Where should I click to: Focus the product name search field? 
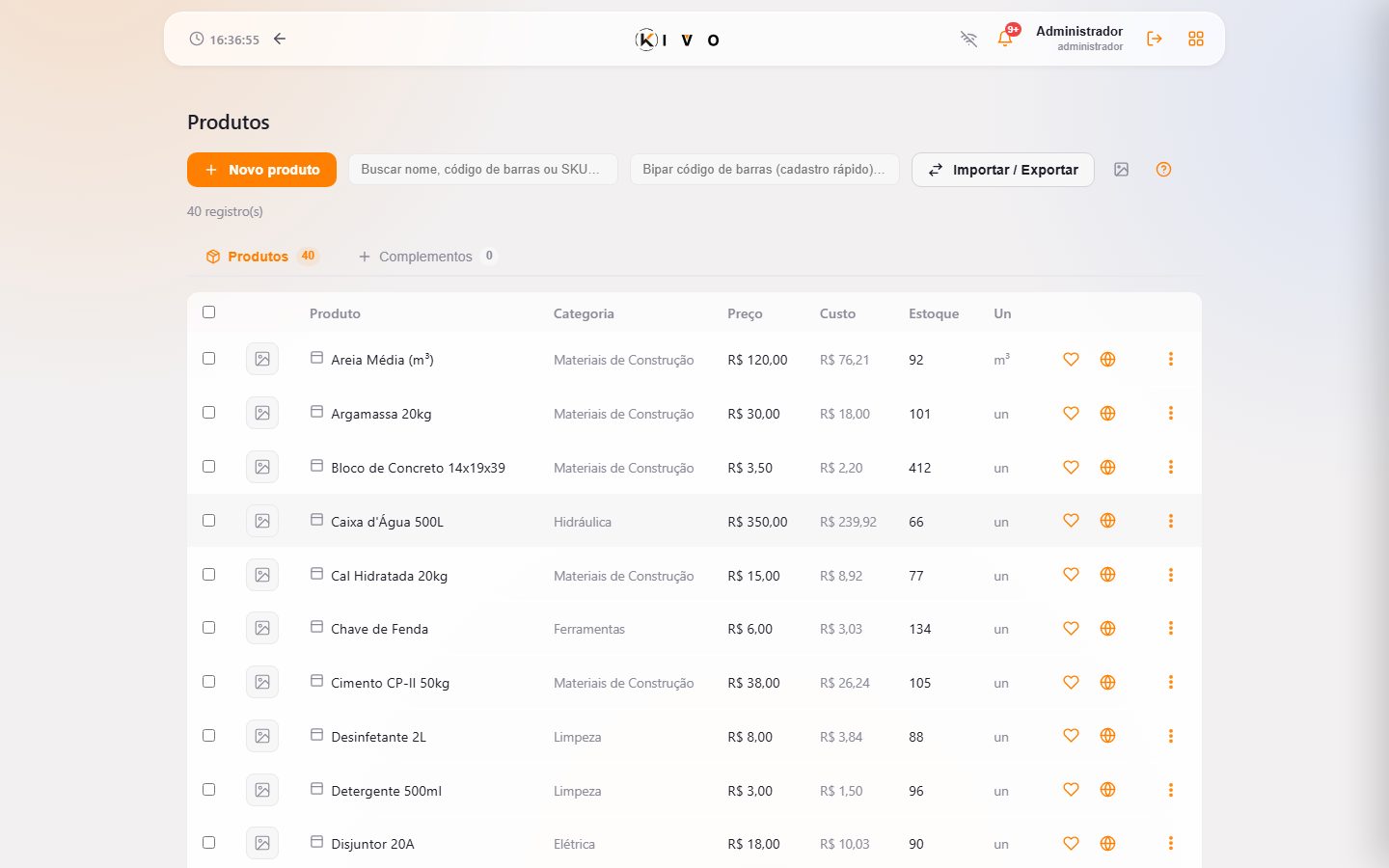(483, 170)
